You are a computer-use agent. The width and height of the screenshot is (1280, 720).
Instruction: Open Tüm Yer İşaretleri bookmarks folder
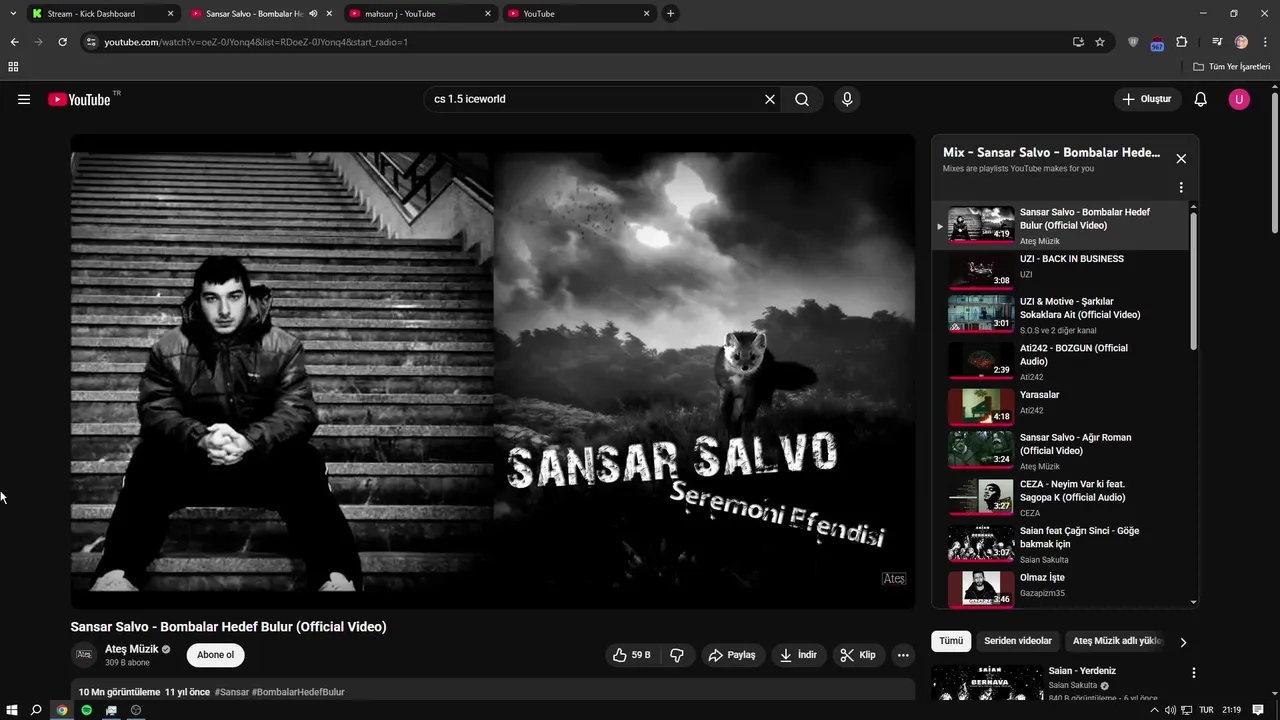coord(1232,67)
